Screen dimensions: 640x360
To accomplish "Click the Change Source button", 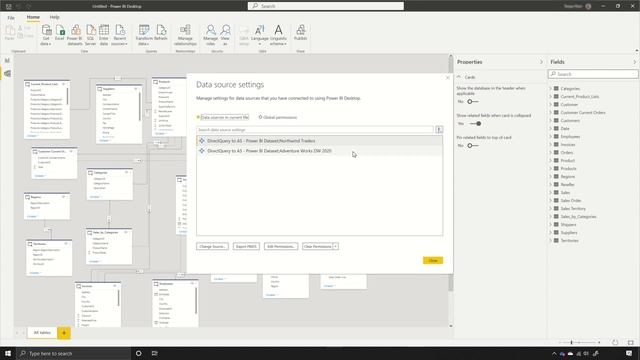I will click(212, 247).
